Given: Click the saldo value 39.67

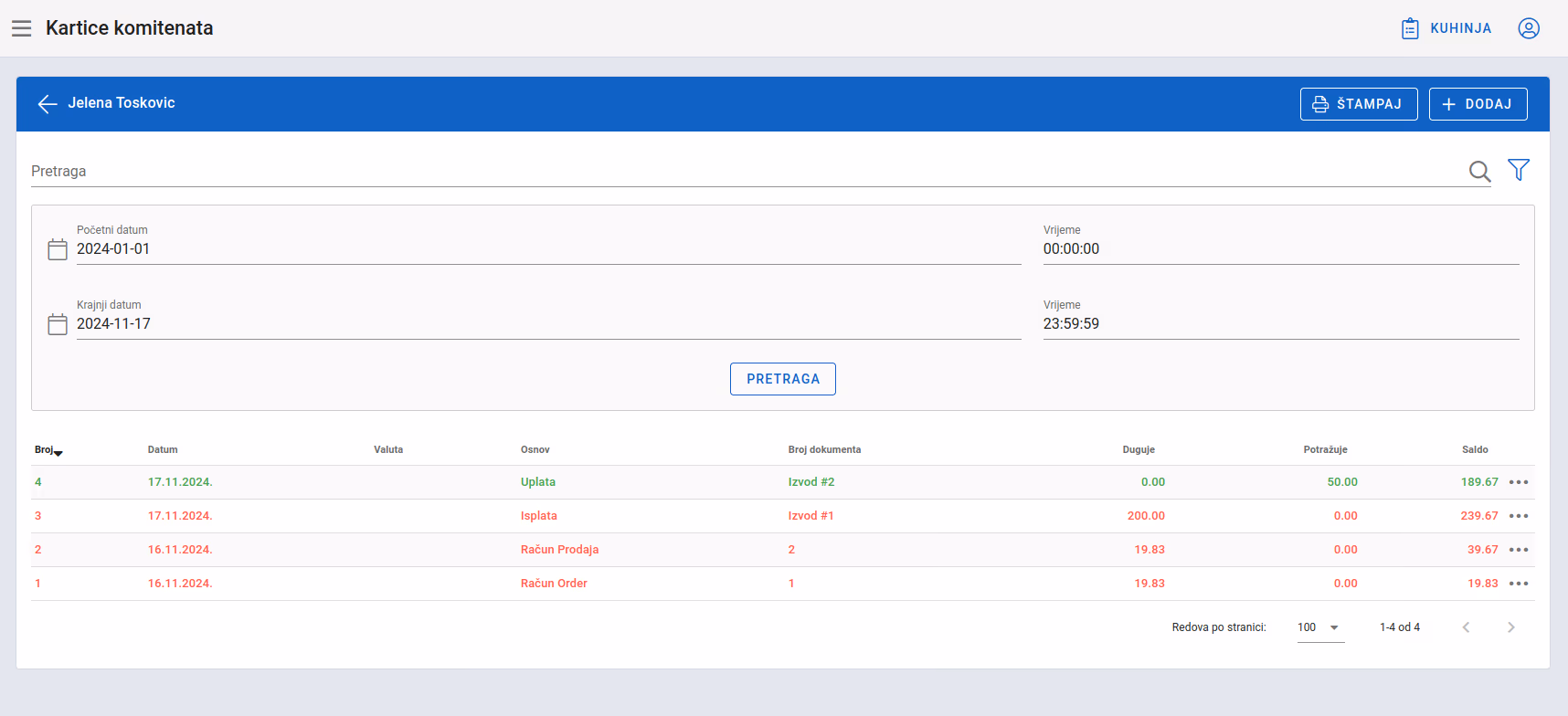Looking at the screenshot, I should pyautogui.click(x=1483, y=550).
